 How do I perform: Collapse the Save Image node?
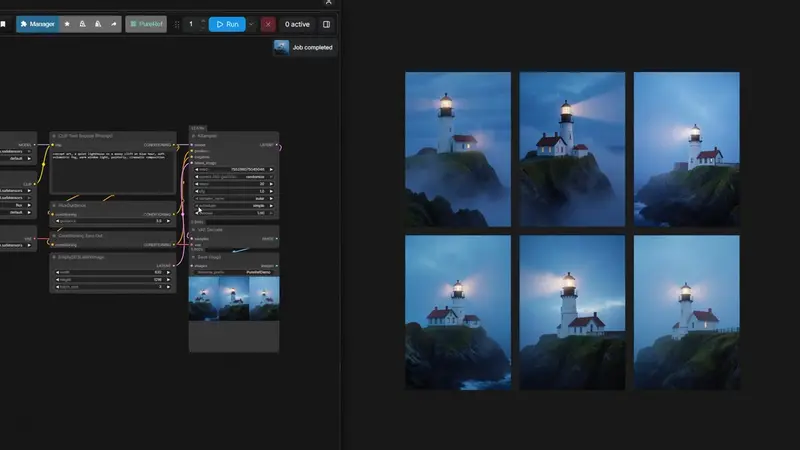(193, 257)
